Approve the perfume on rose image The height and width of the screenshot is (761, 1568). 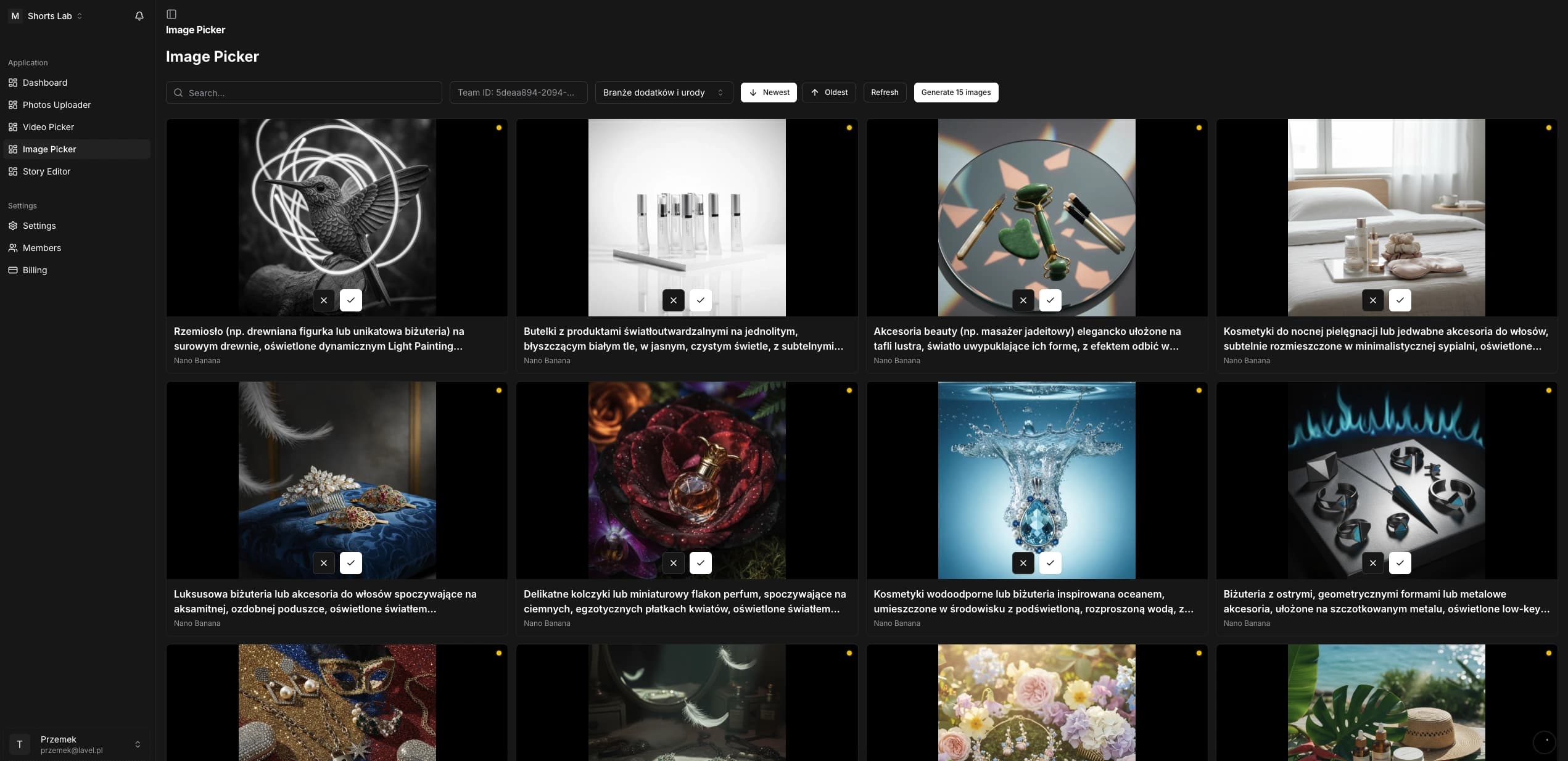[x=701, y=563]
